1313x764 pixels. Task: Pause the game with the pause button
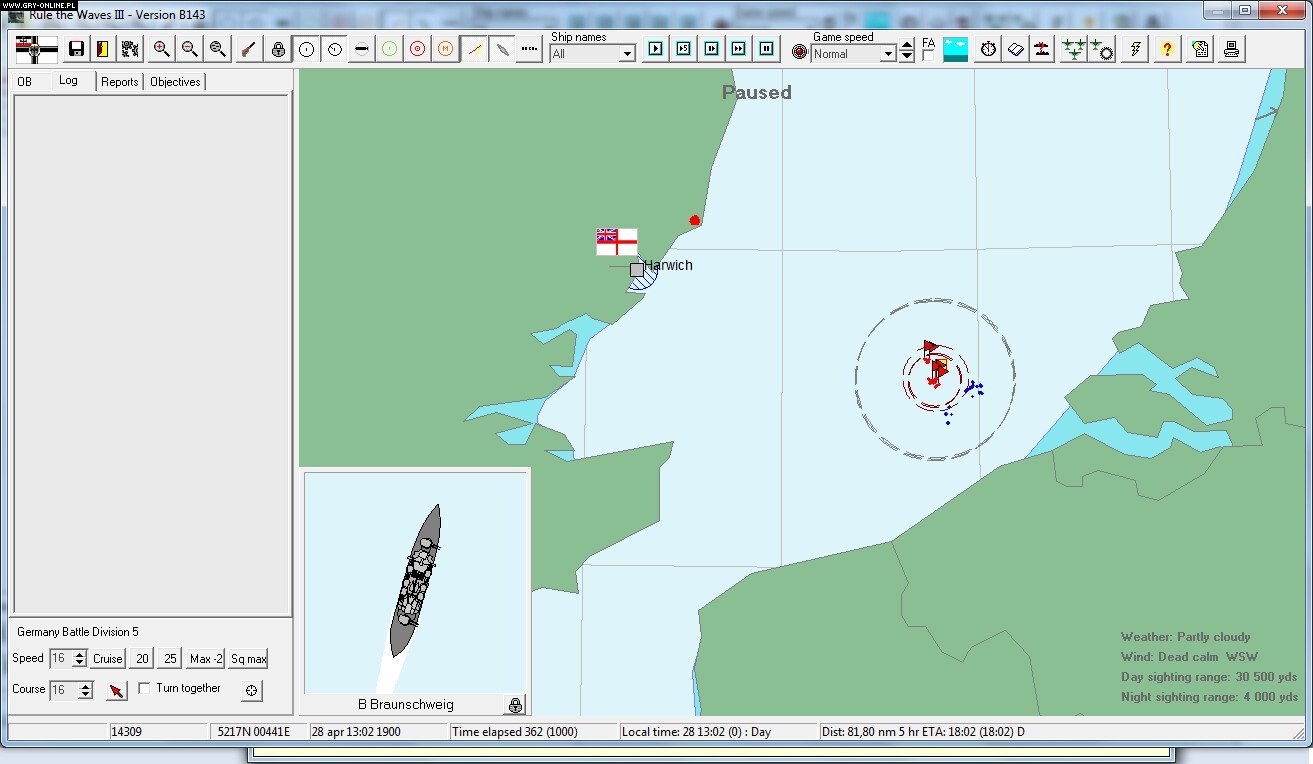coord(767,47)
